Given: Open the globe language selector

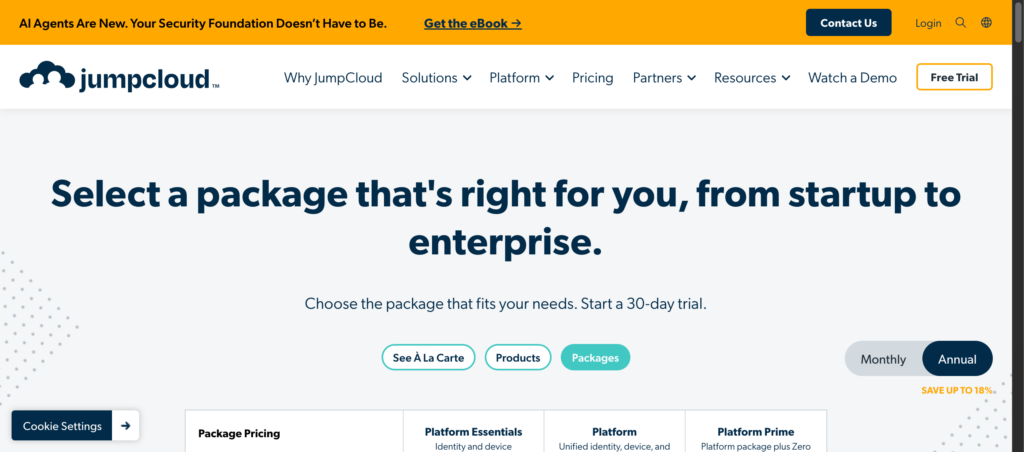Looking at the screenshot, I should pos(986,23).
